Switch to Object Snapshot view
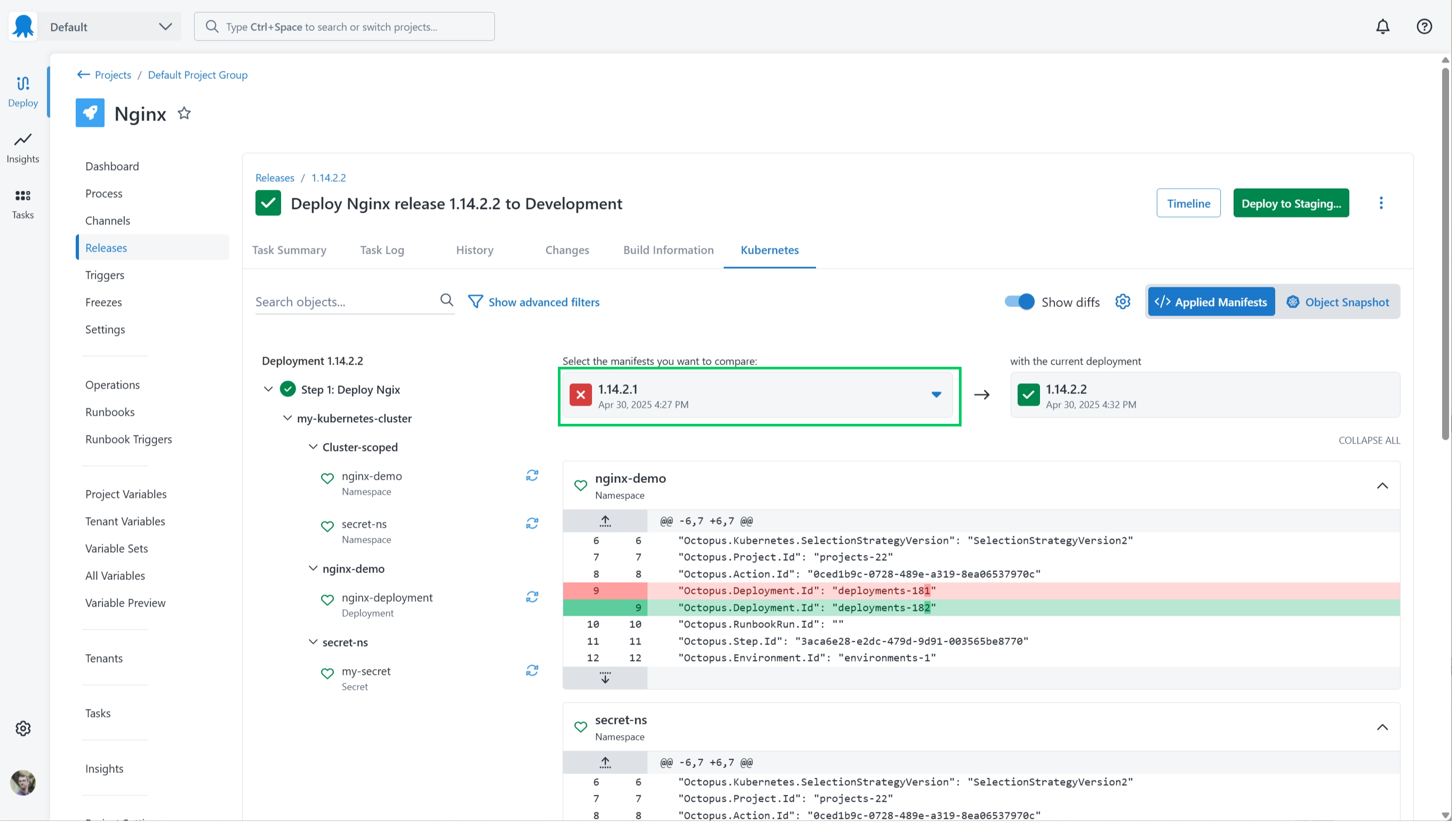1456x822 pixels. [x=1337, y=302]
